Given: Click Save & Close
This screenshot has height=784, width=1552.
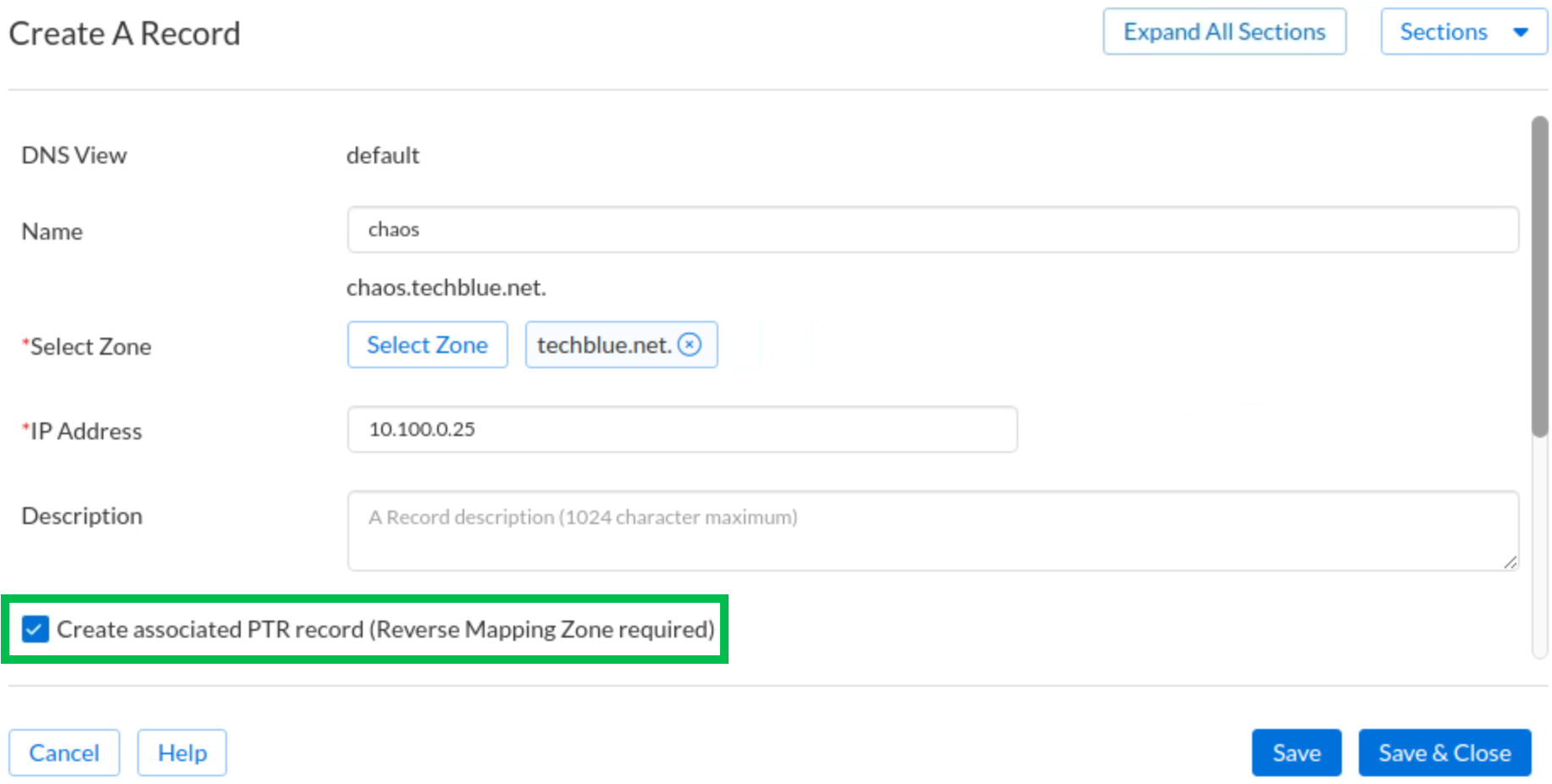Looking at the screenshot, I should [x=1444, y=753].
